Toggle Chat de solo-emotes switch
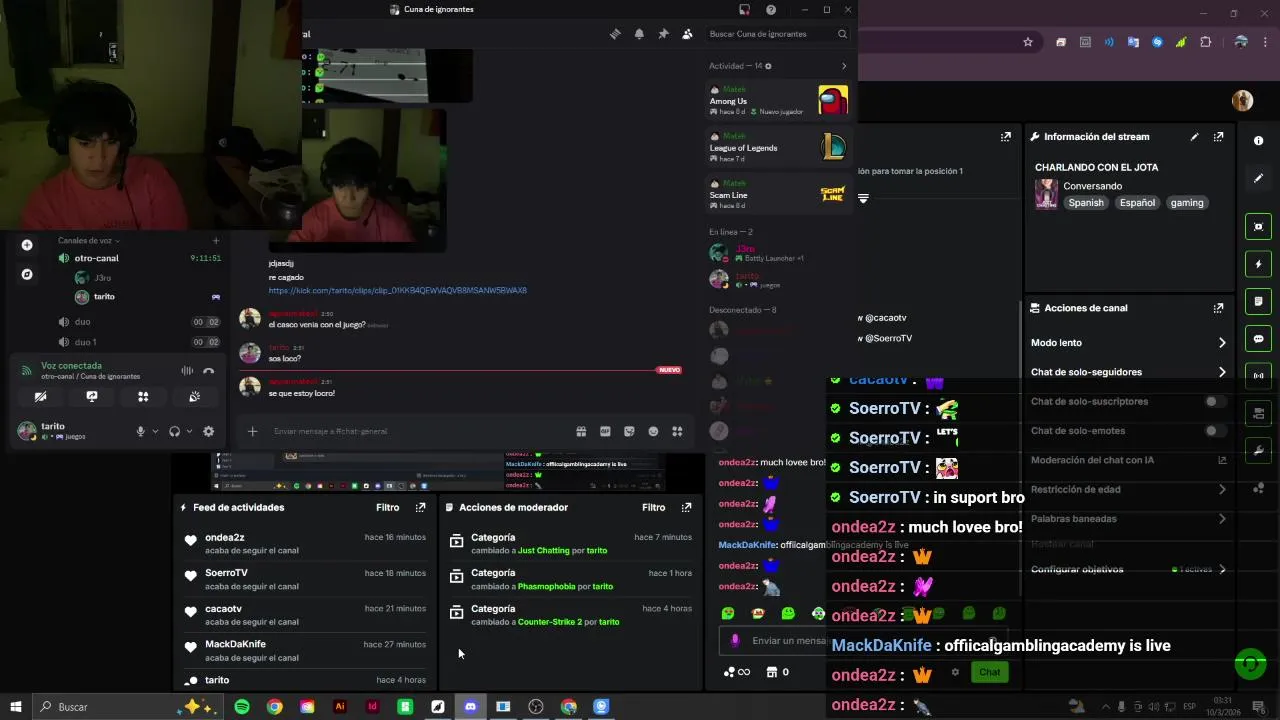Viewport: 1280px width, 720px height. [1214, 431]
